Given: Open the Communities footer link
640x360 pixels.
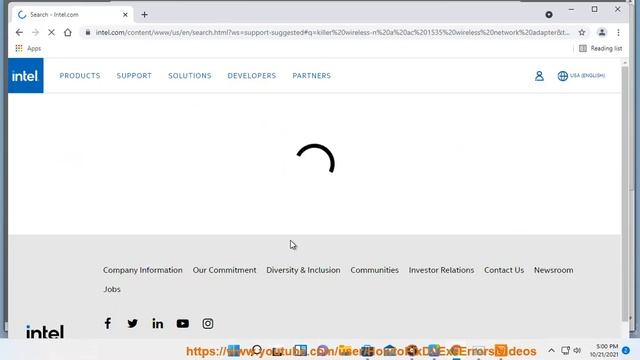Looking at the screenshot, I should point(374,270).
